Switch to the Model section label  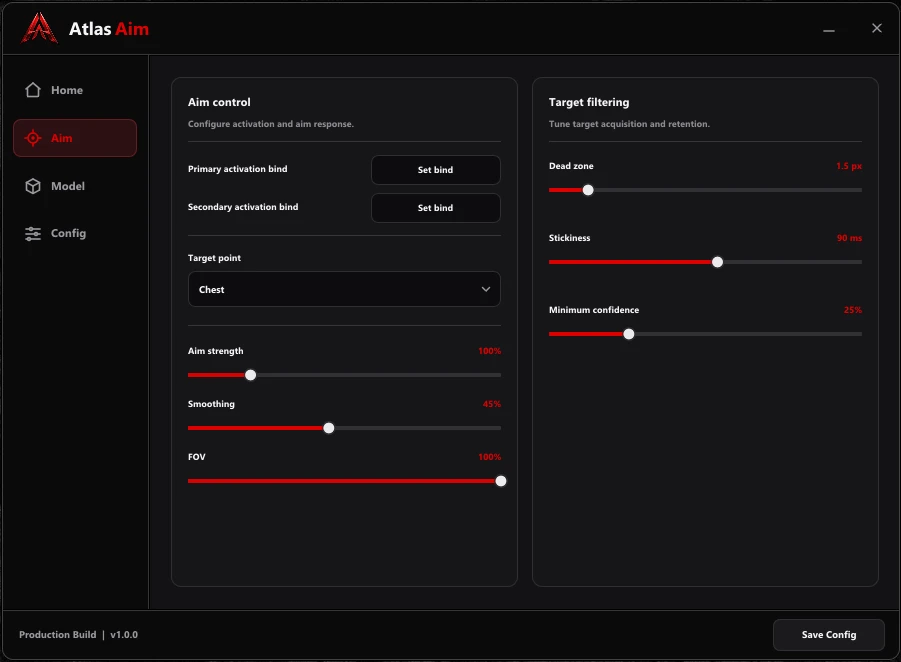tap(68, 186)
